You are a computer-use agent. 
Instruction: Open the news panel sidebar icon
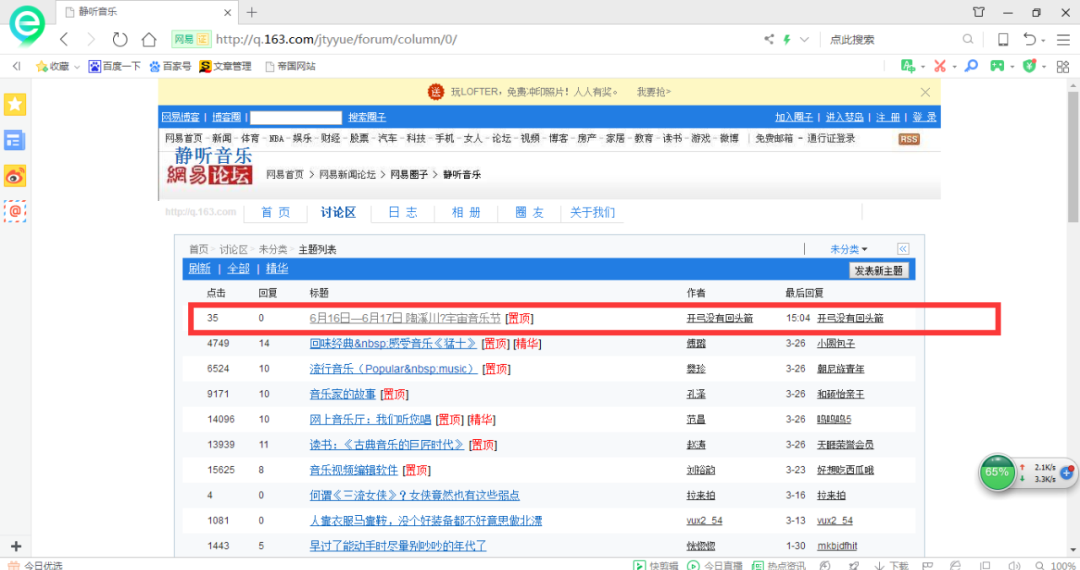point(14,140)
